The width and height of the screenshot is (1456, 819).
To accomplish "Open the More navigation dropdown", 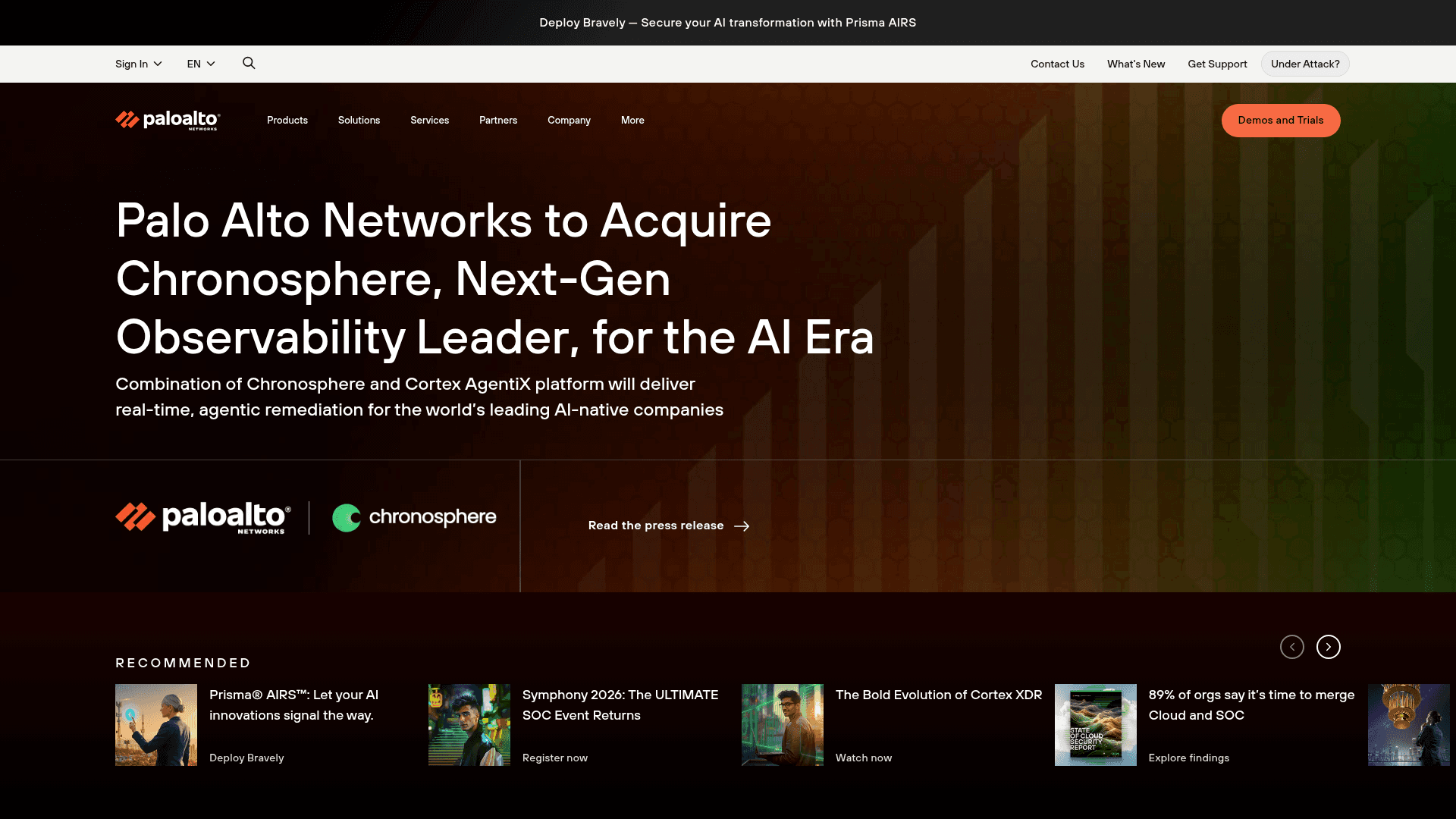I will point(632,120).
